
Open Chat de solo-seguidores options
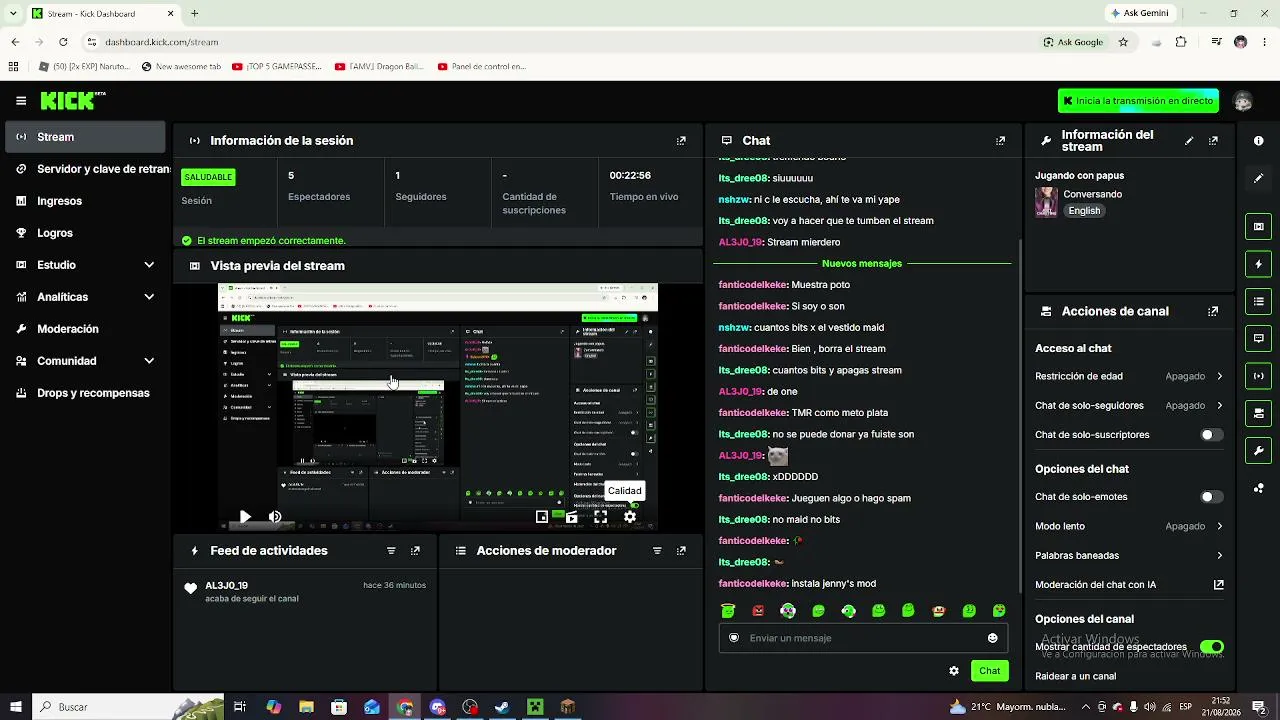click(1129, 406)
